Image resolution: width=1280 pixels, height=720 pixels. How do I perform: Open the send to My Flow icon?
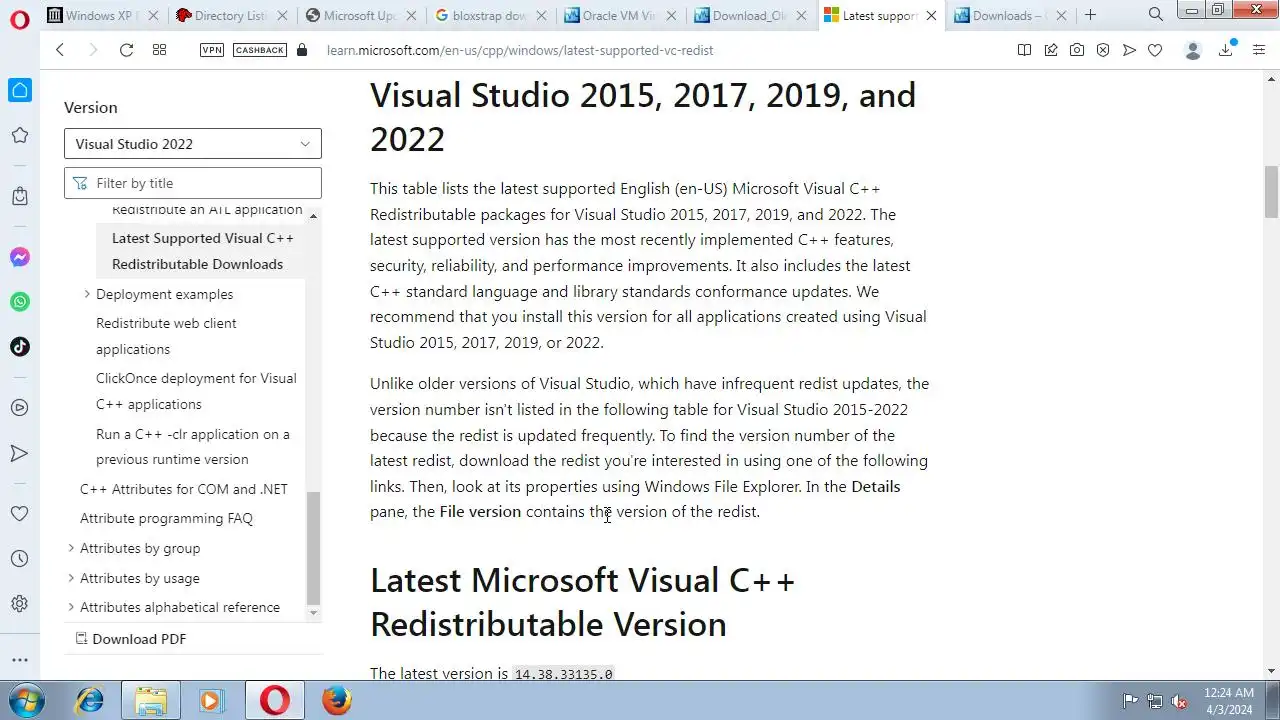1129,50
